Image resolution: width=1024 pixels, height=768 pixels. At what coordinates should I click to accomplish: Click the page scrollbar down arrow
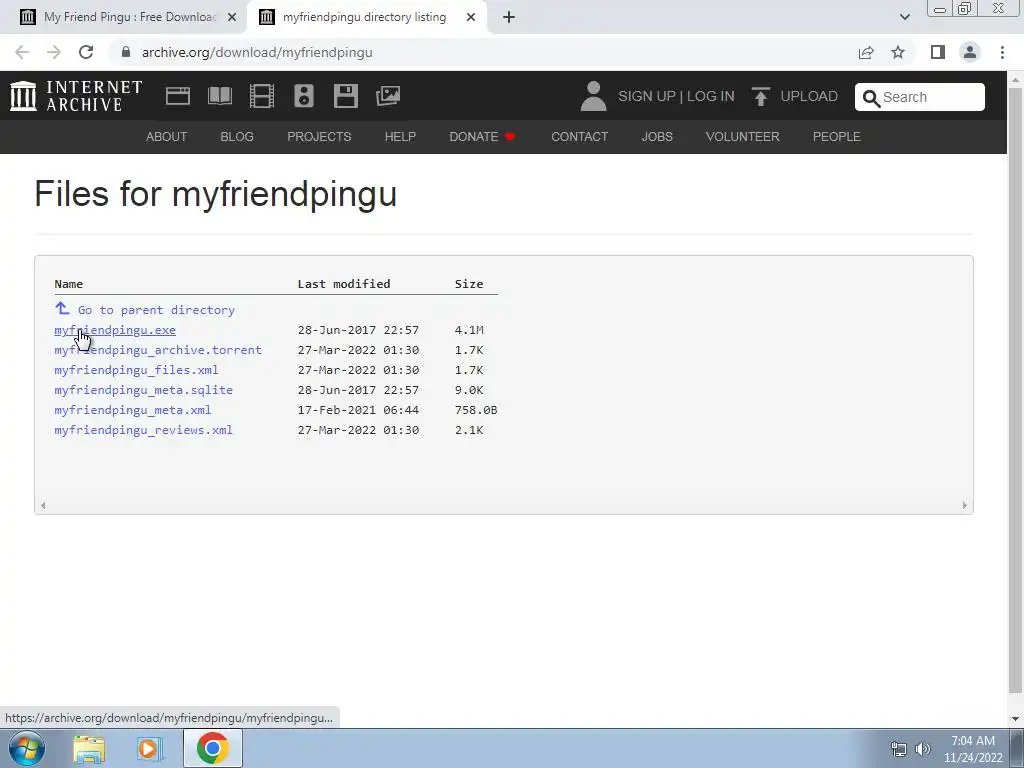pos(1016,719)
